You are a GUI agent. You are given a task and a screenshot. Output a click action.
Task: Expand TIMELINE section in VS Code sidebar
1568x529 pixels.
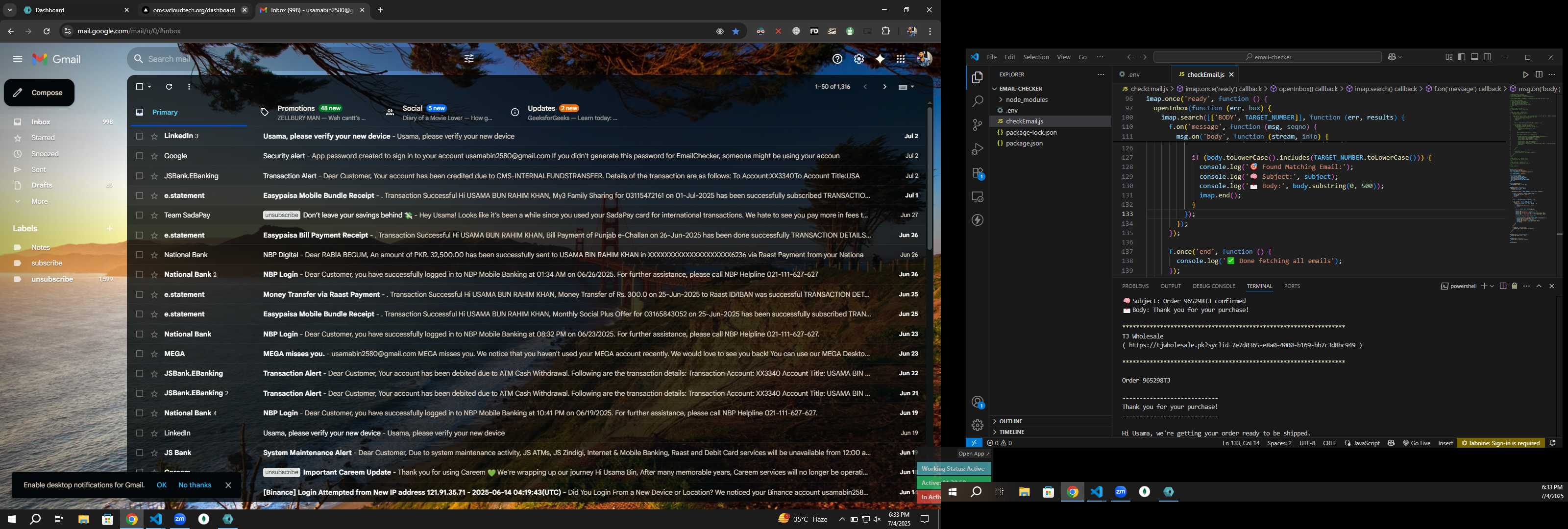(x=1051, y=432)
